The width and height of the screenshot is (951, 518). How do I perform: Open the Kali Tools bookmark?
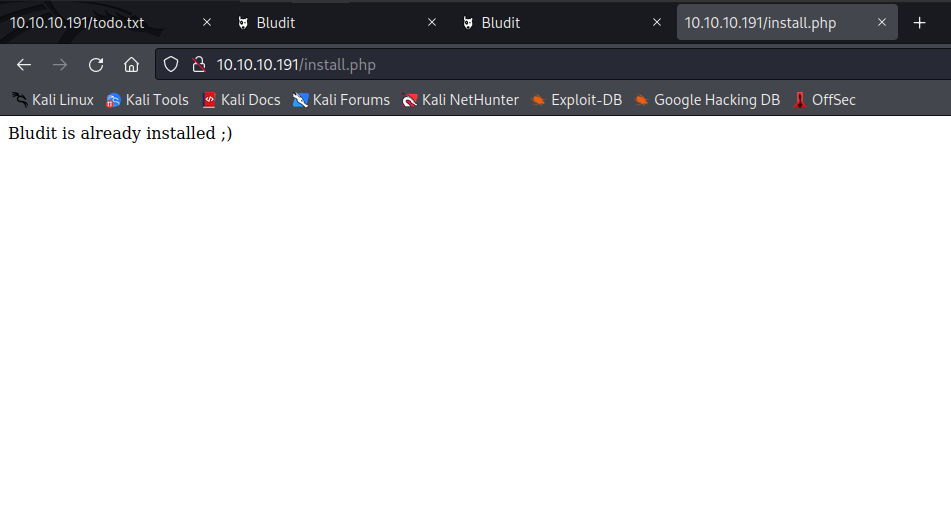click(147, 100)
